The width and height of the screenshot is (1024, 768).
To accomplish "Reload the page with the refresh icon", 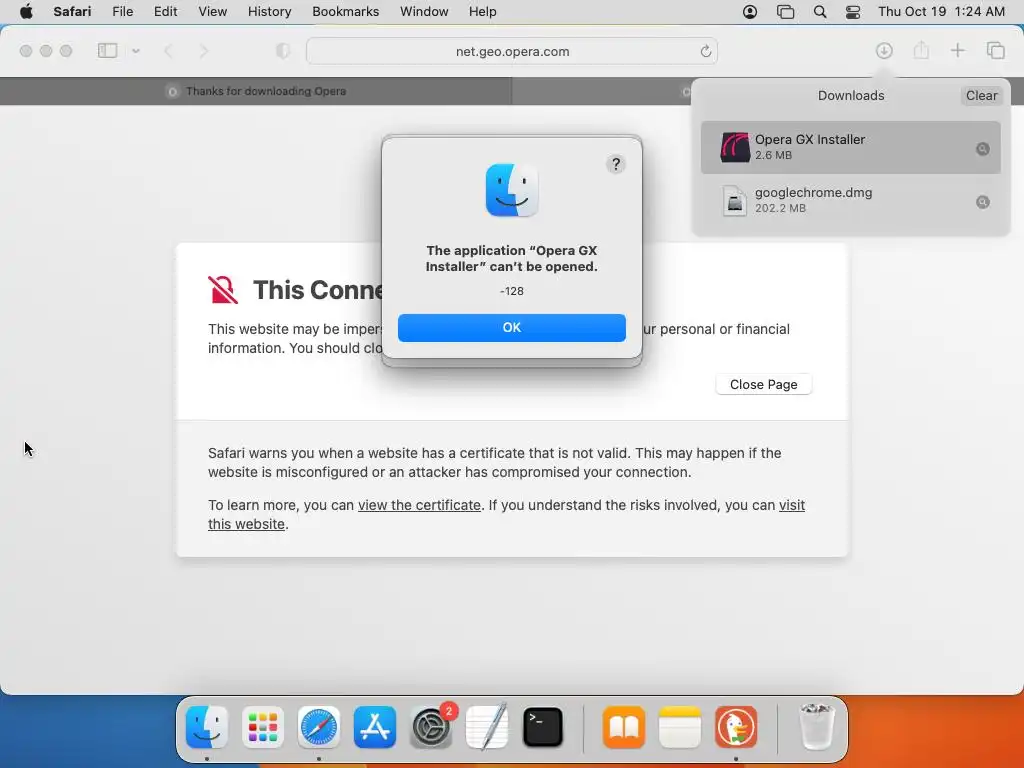I will click(x=705, y=51).
